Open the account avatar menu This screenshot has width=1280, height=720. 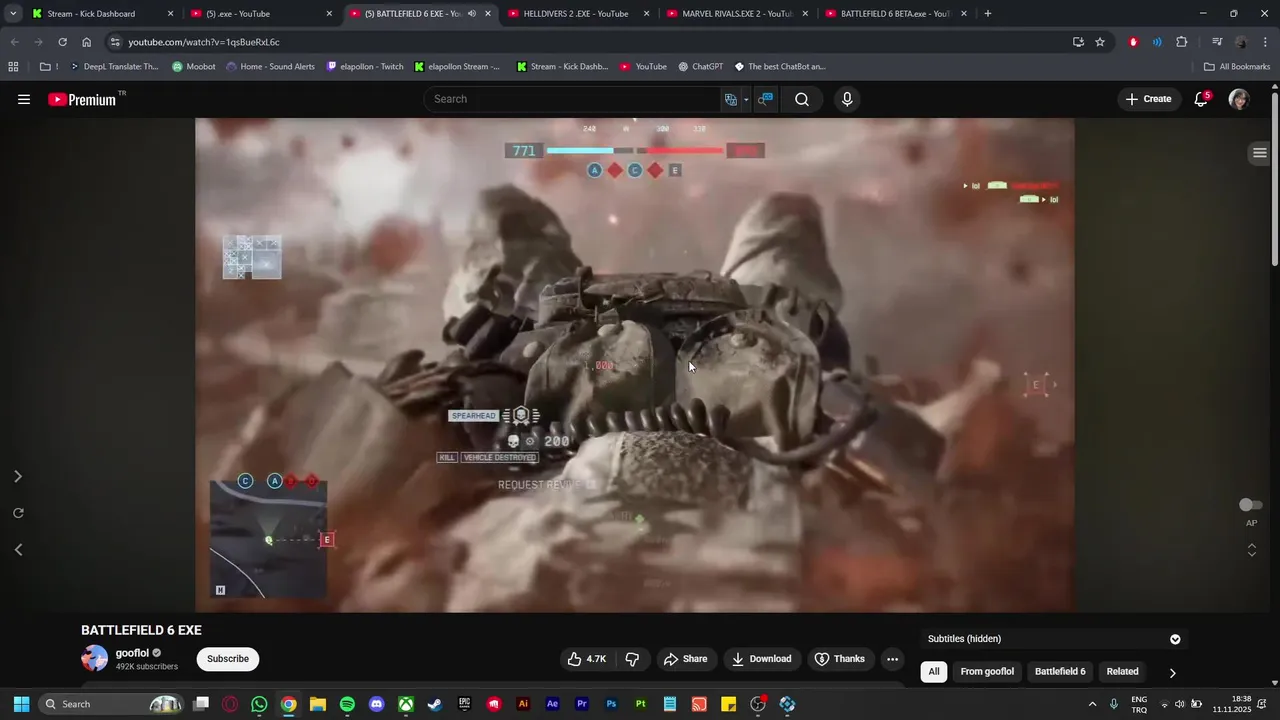point(1239,99)
